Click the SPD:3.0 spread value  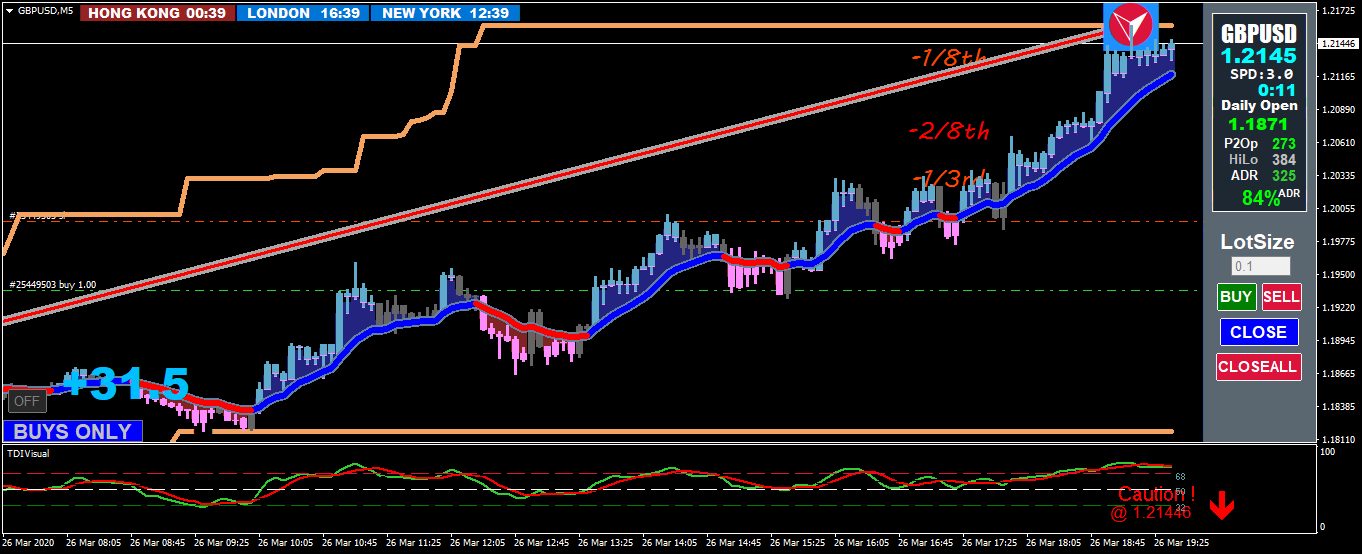[x=1262, y=74]
